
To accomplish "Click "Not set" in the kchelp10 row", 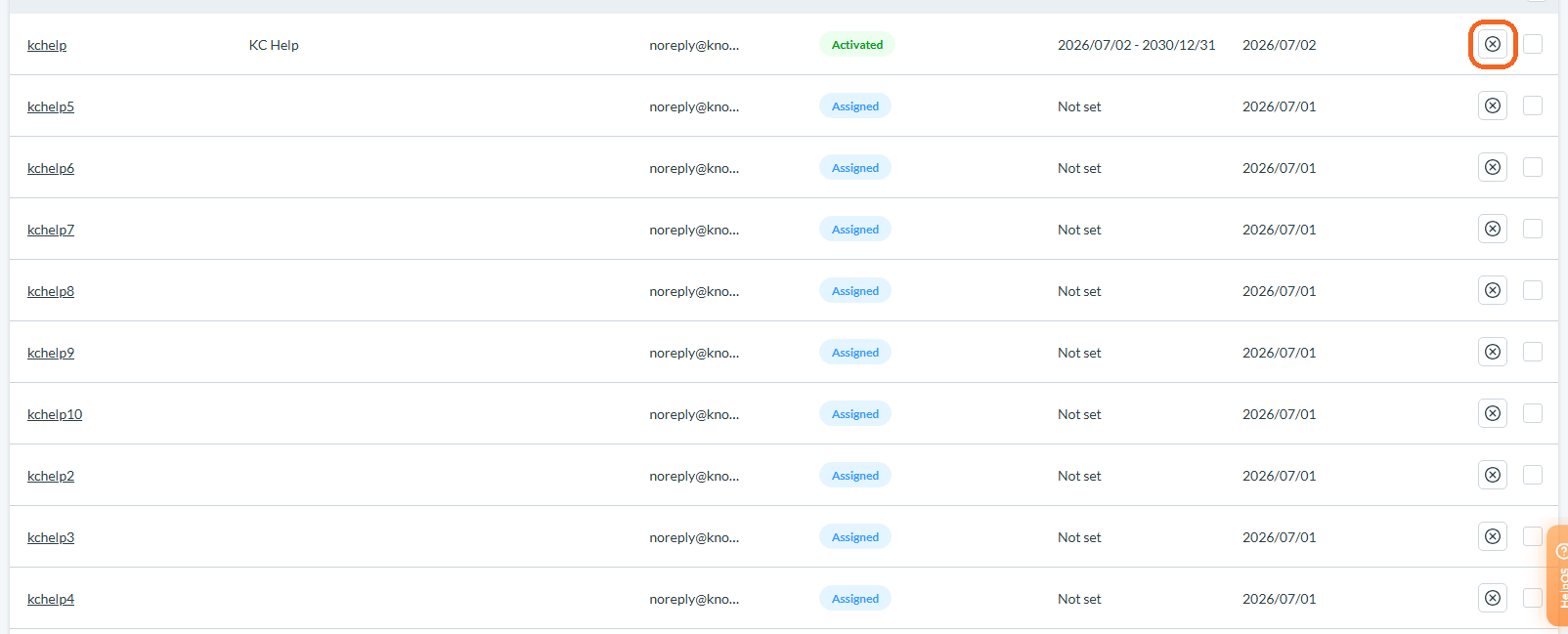I will pyautogui.click(x=1079, y=414).
